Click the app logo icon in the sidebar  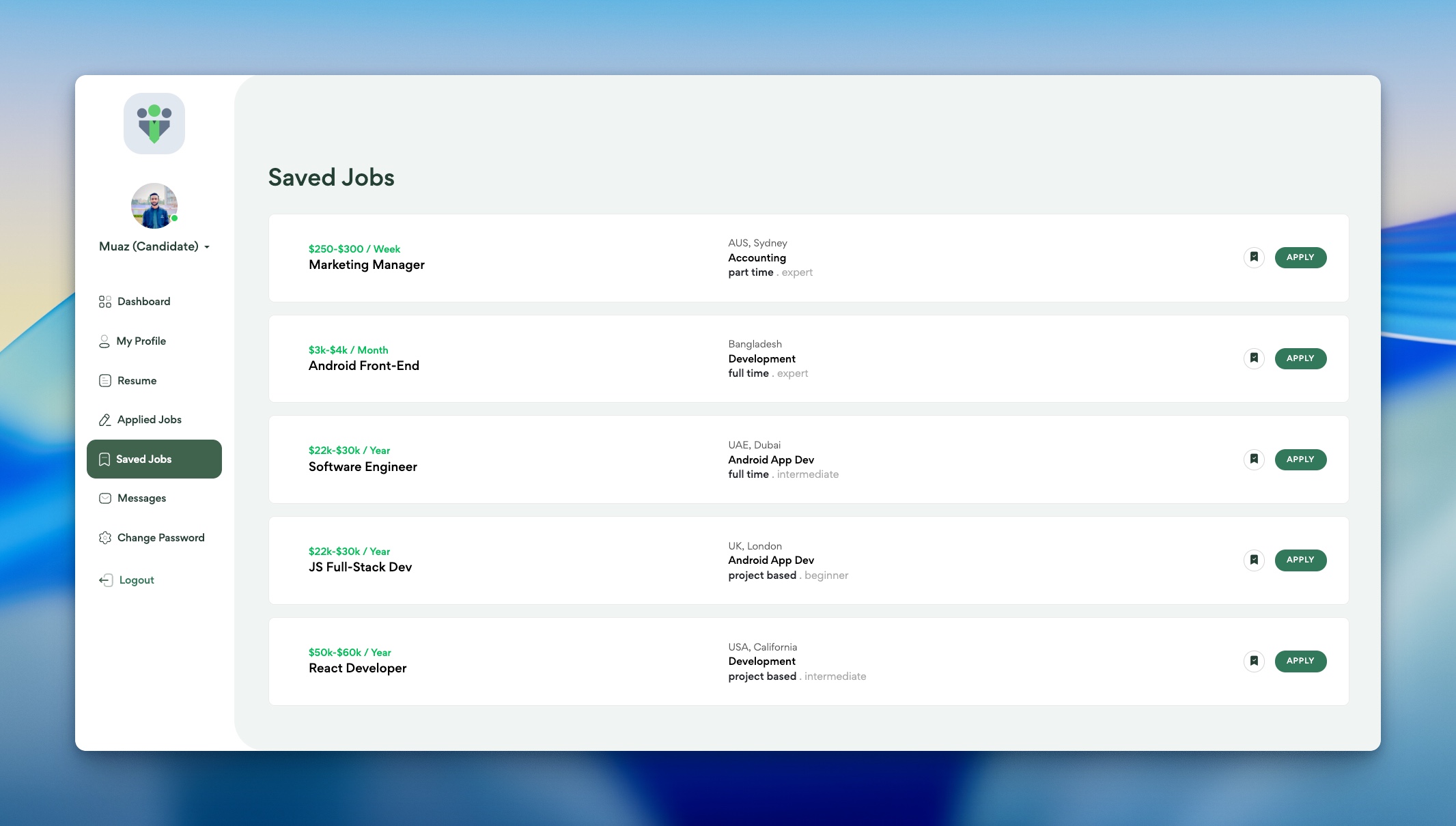154,124
